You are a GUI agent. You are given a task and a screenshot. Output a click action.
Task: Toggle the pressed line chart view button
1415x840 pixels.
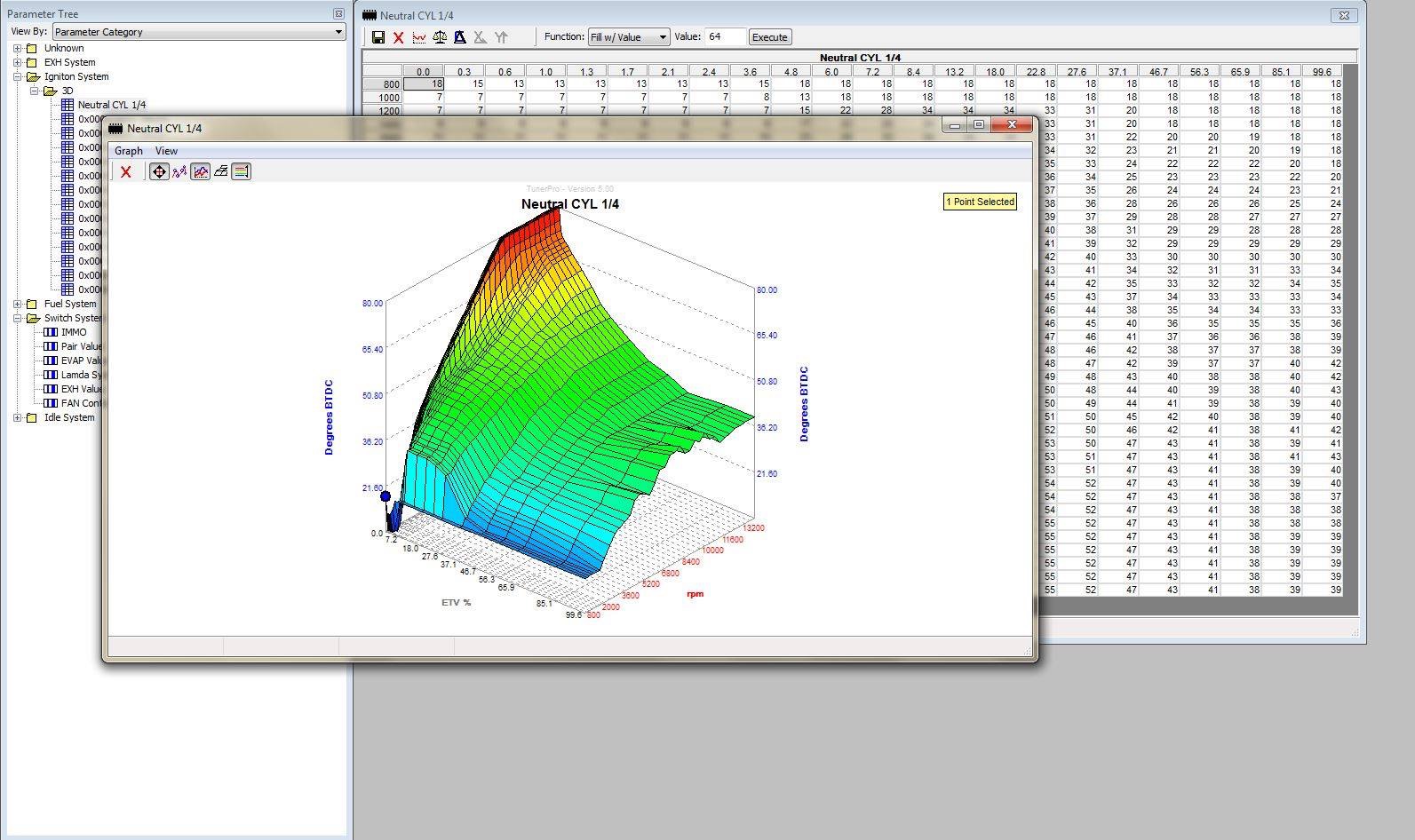tap(201, 171)
